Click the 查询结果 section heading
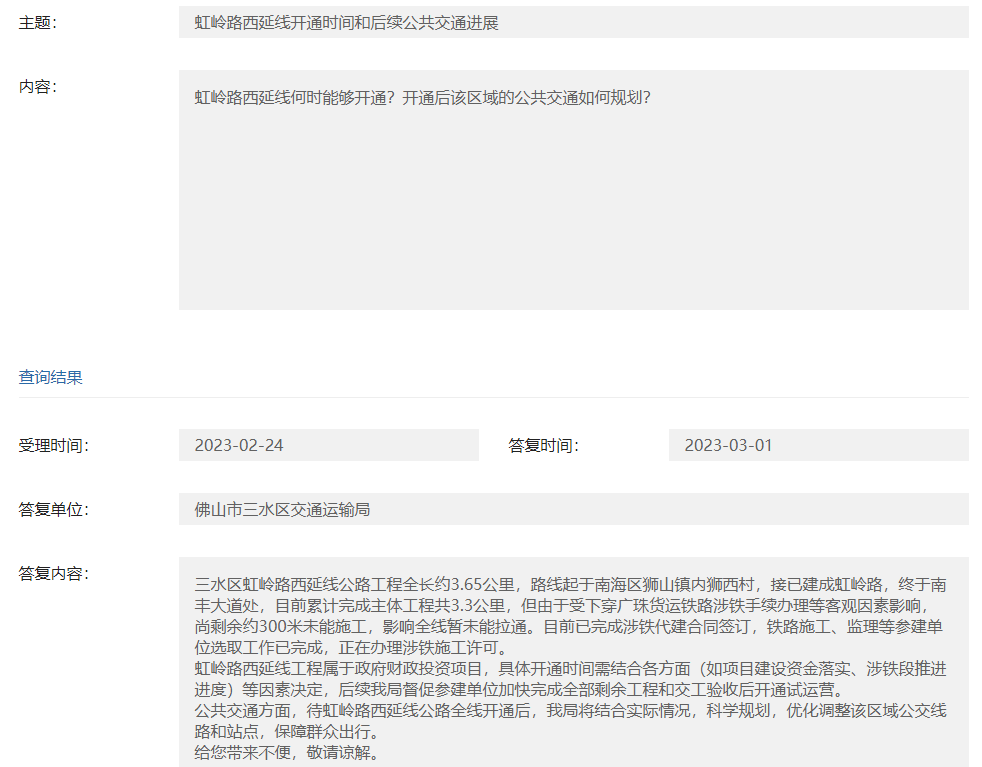Screen dimensions: 982x767 (51, 377)
